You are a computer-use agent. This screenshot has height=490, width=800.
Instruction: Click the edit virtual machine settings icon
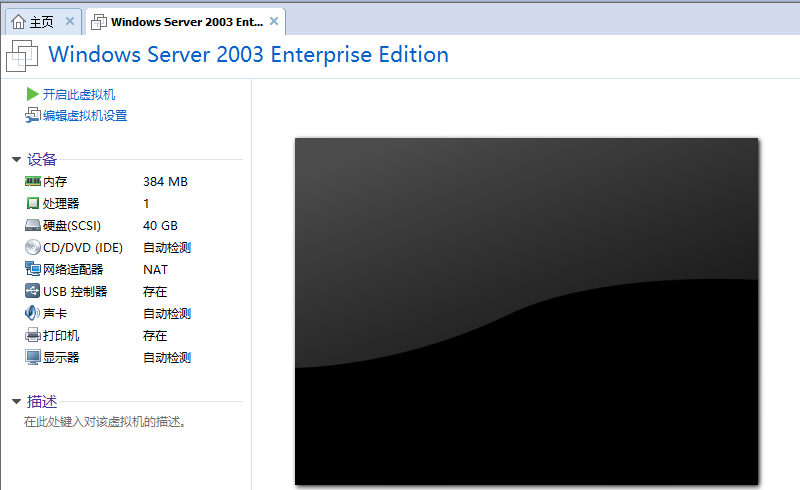pyautogui.click(x=33, y=115)
